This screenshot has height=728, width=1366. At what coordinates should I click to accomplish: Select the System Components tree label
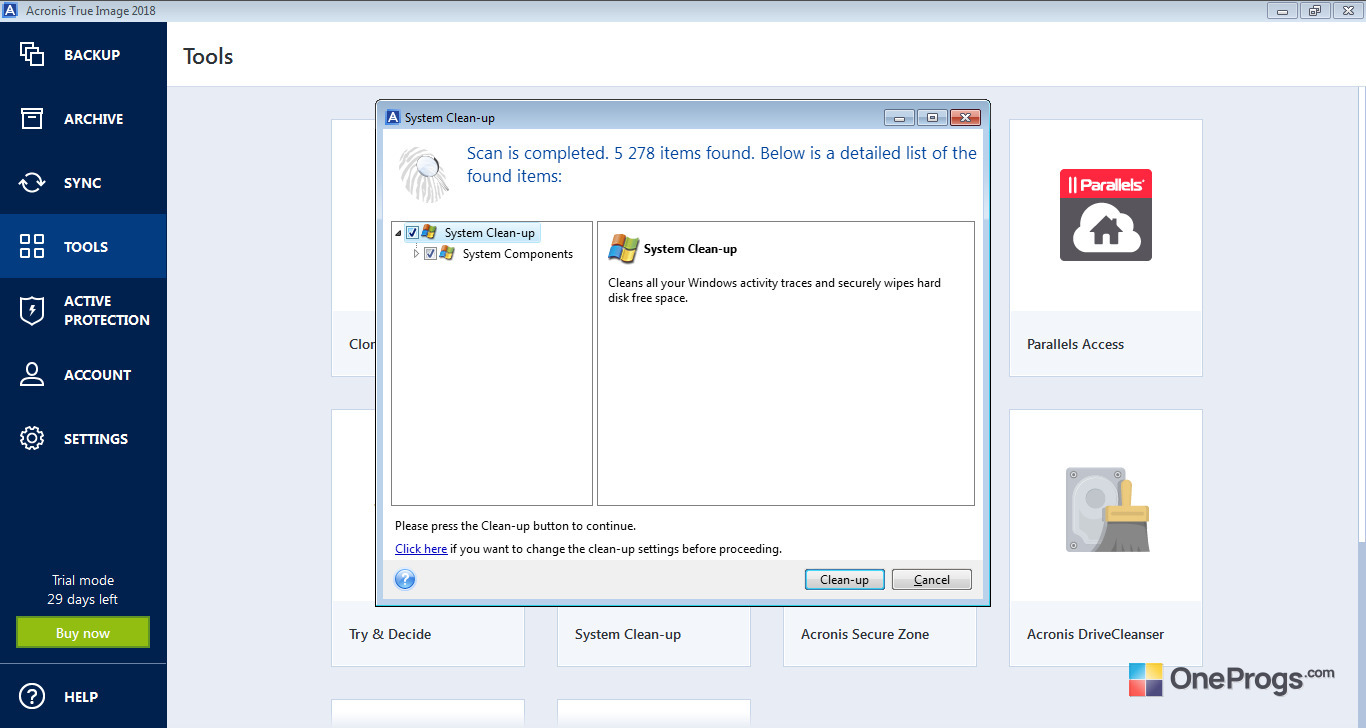point(518,254)
